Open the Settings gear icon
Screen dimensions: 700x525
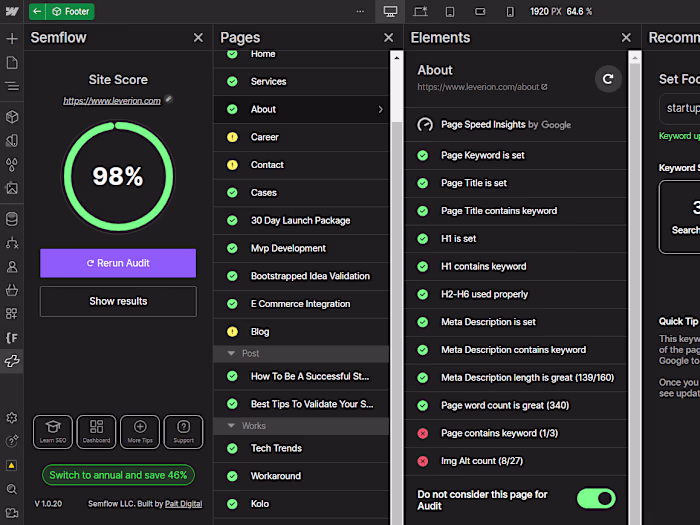point(12,417)
